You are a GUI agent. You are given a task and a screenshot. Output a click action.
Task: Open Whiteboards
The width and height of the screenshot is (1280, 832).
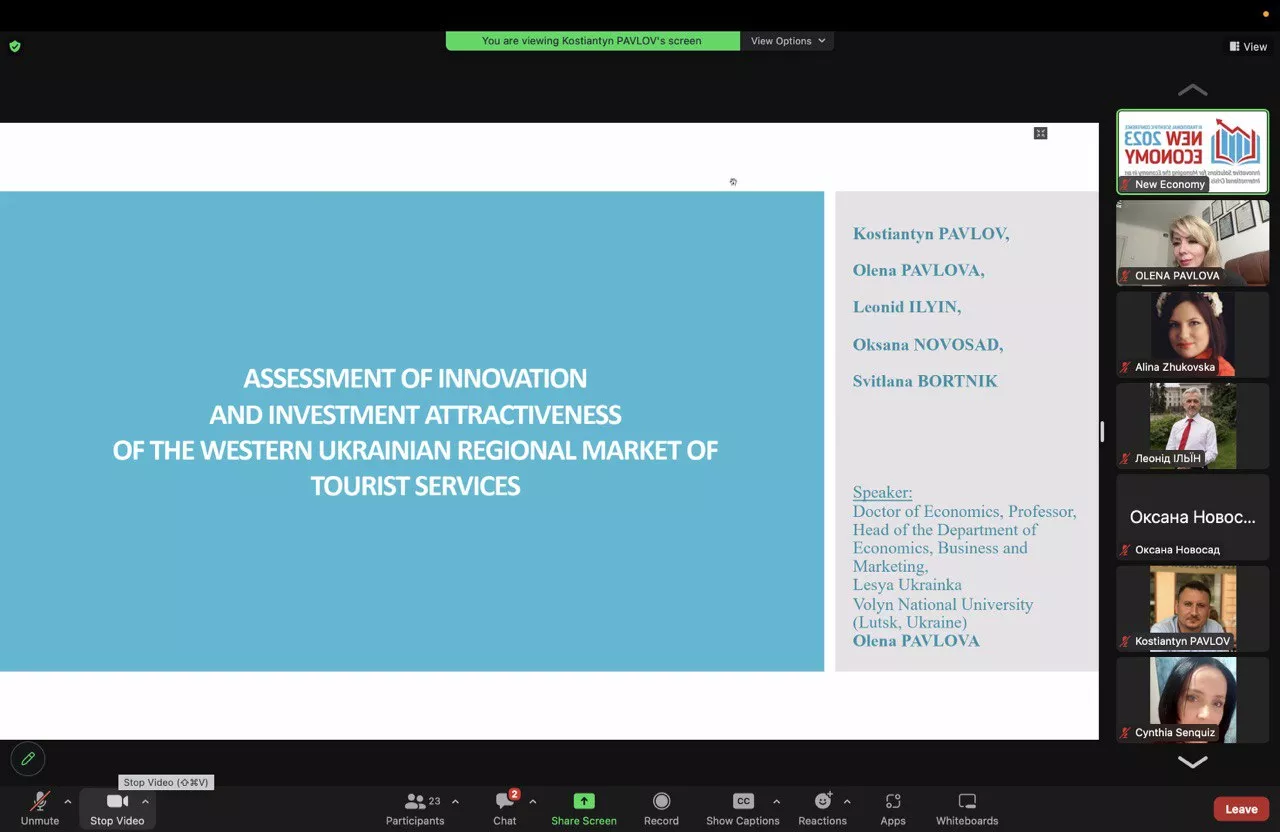tap(966, 808)
